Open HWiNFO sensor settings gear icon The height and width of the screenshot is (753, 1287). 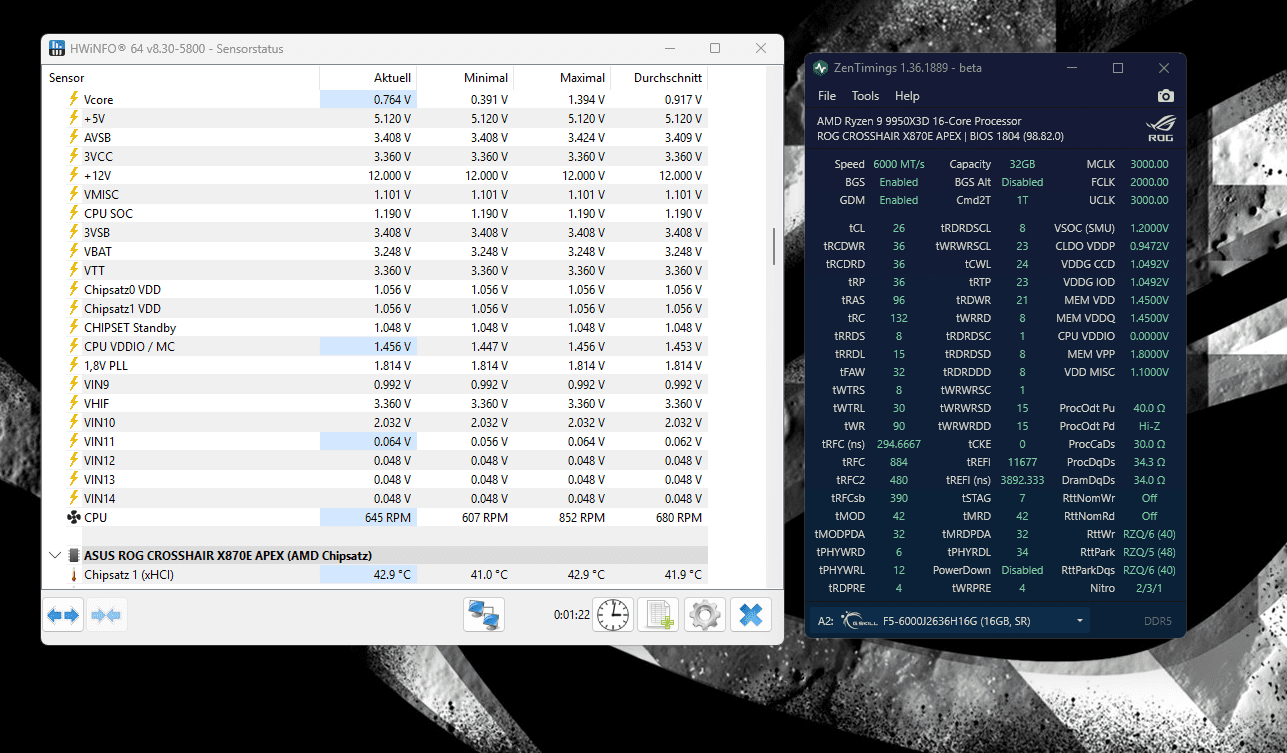705,615
